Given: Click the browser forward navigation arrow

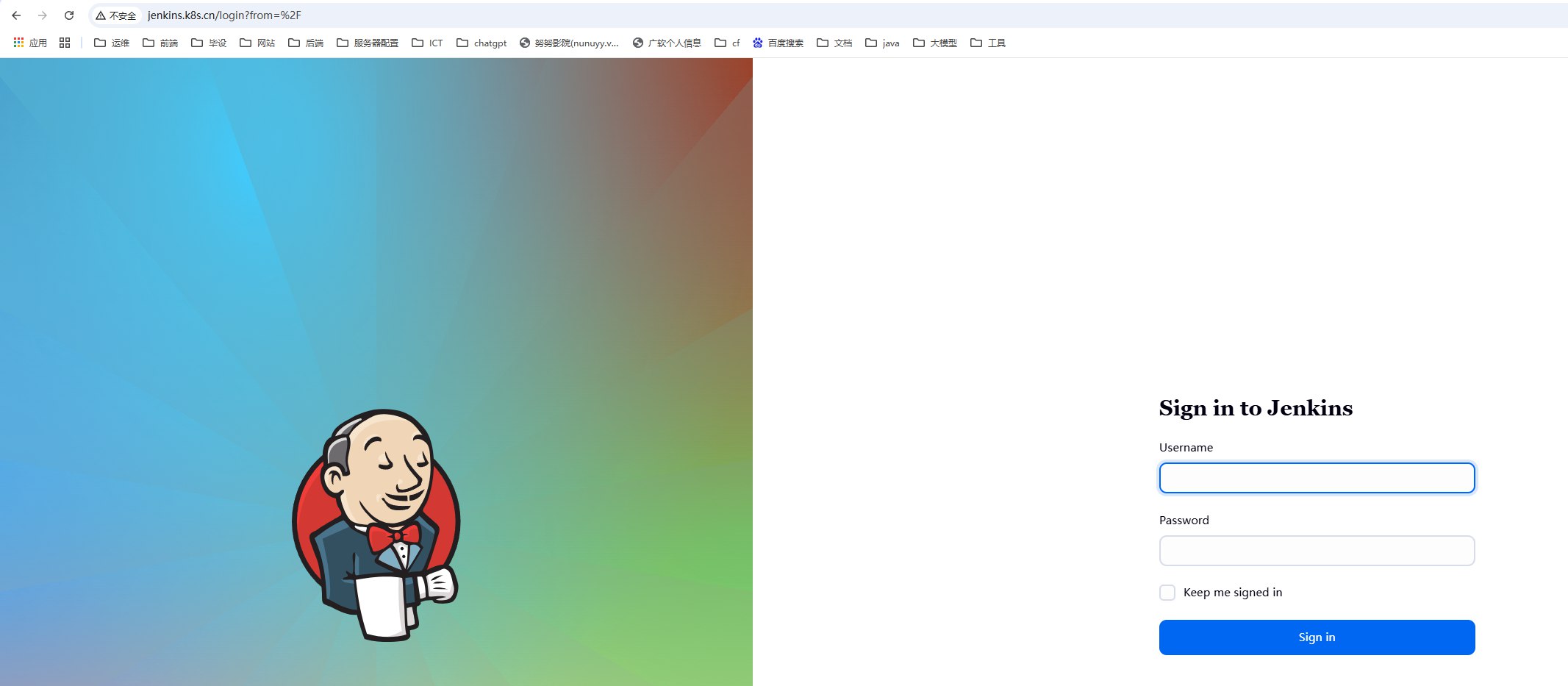Looking at the screenshot, I should (43, 15).
